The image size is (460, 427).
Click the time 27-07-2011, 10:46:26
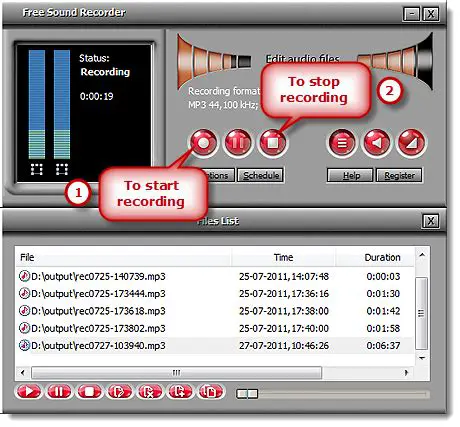pyautogui.click(x=284, y=346)
